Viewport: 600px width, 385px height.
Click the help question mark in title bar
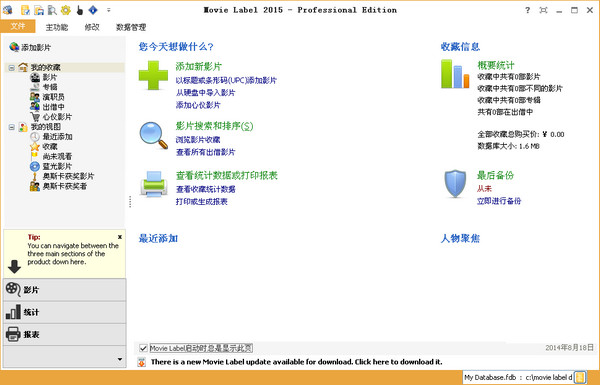[x=528, y=10]
